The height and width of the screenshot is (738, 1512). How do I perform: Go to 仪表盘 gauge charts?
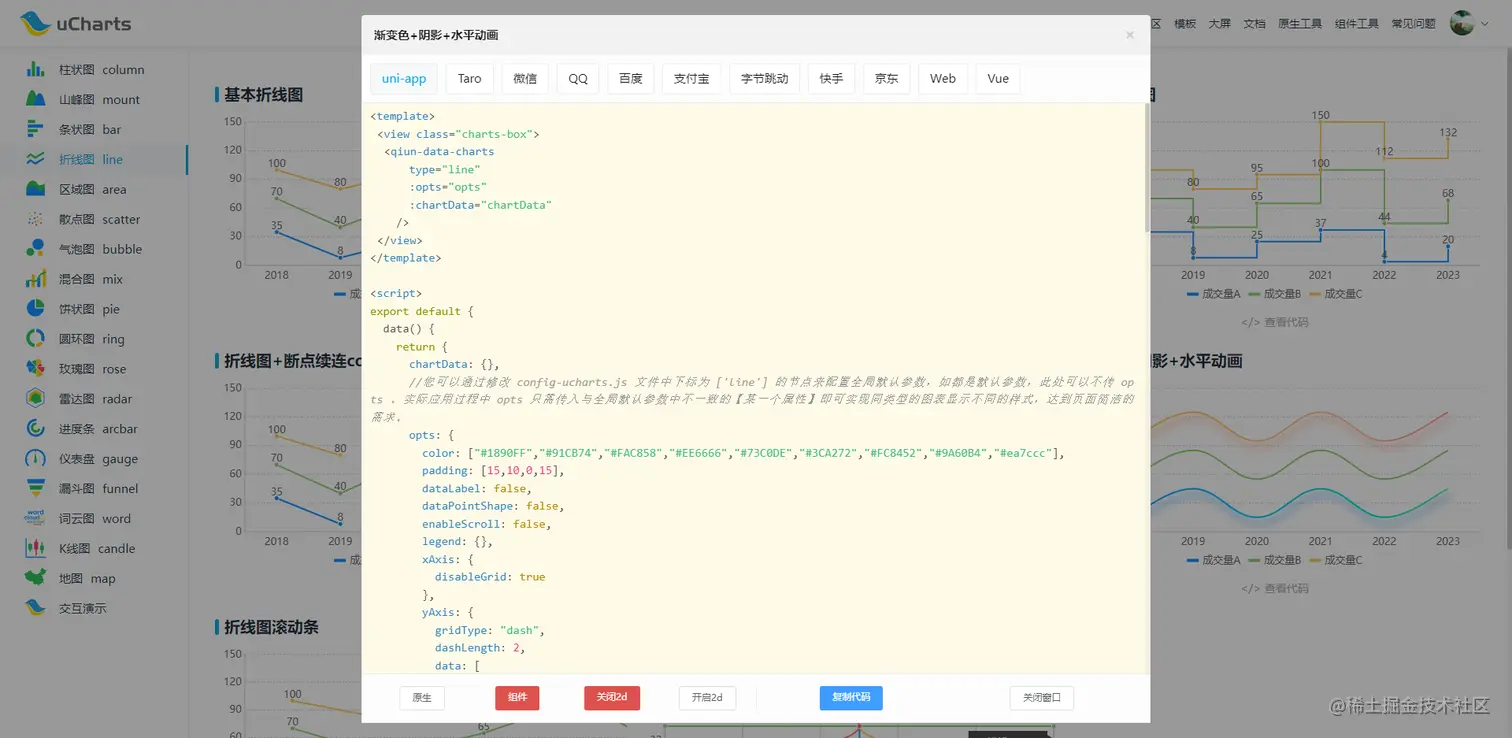pos(94,459)
